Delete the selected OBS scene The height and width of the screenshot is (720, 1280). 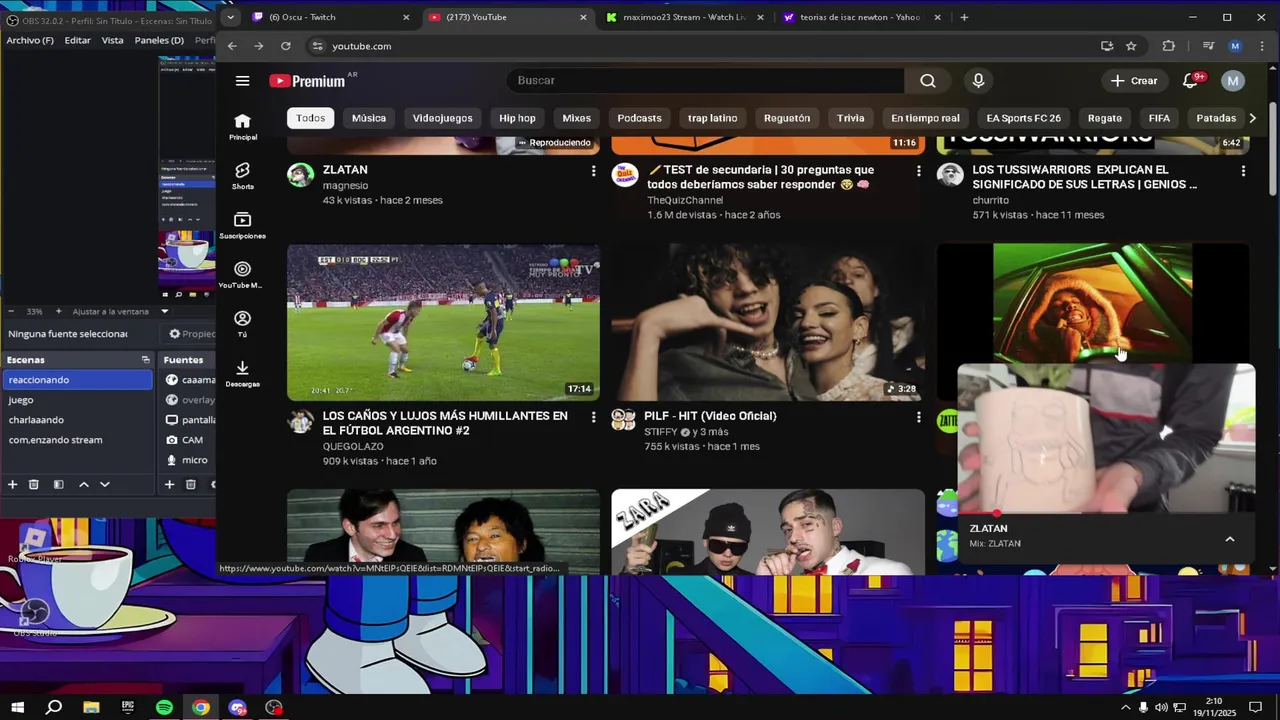(33, 485)
